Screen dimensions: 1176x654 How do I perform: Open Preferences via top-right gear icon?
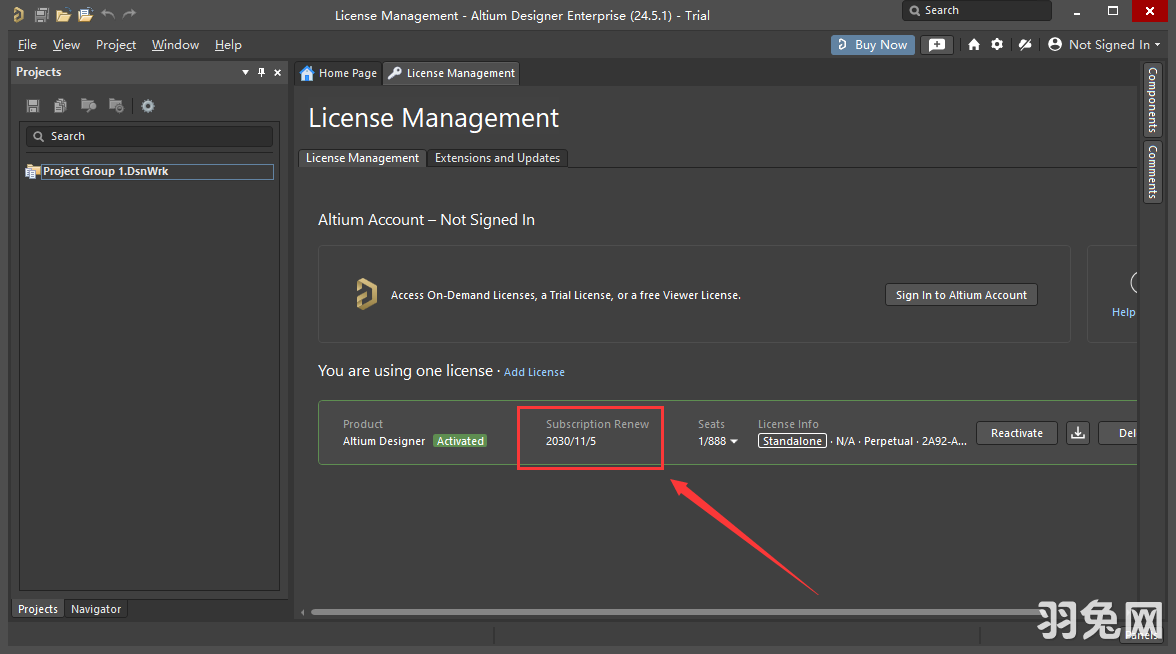point(997,45)
